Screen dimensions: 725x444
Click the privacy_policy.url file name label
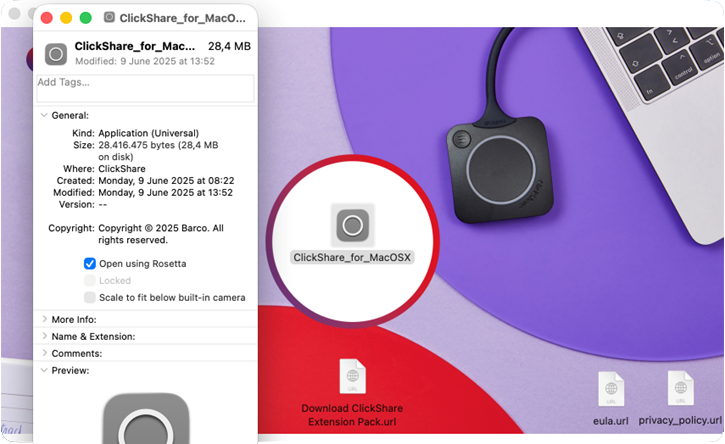click(x=680, y=420)
